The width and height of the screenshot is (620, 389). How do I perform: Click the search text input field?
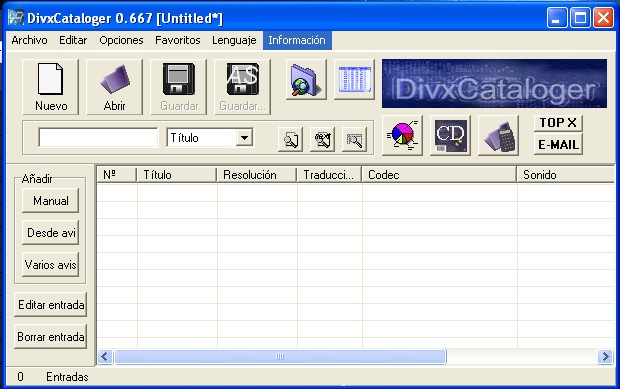[x=98, y=138]
